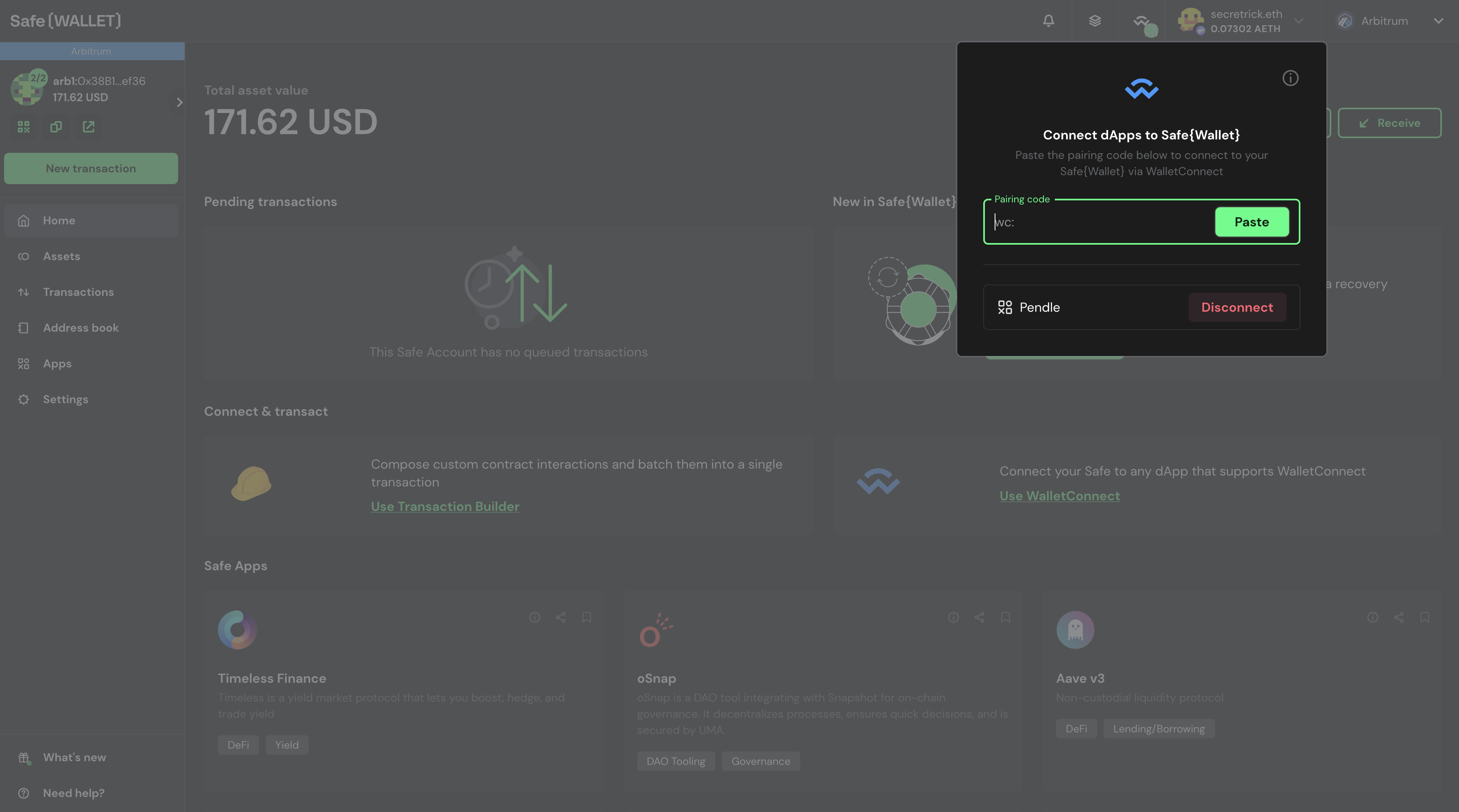The image size is (1459, 812).
Task: Open Settings from the sidebar
Action: [66, 399]
